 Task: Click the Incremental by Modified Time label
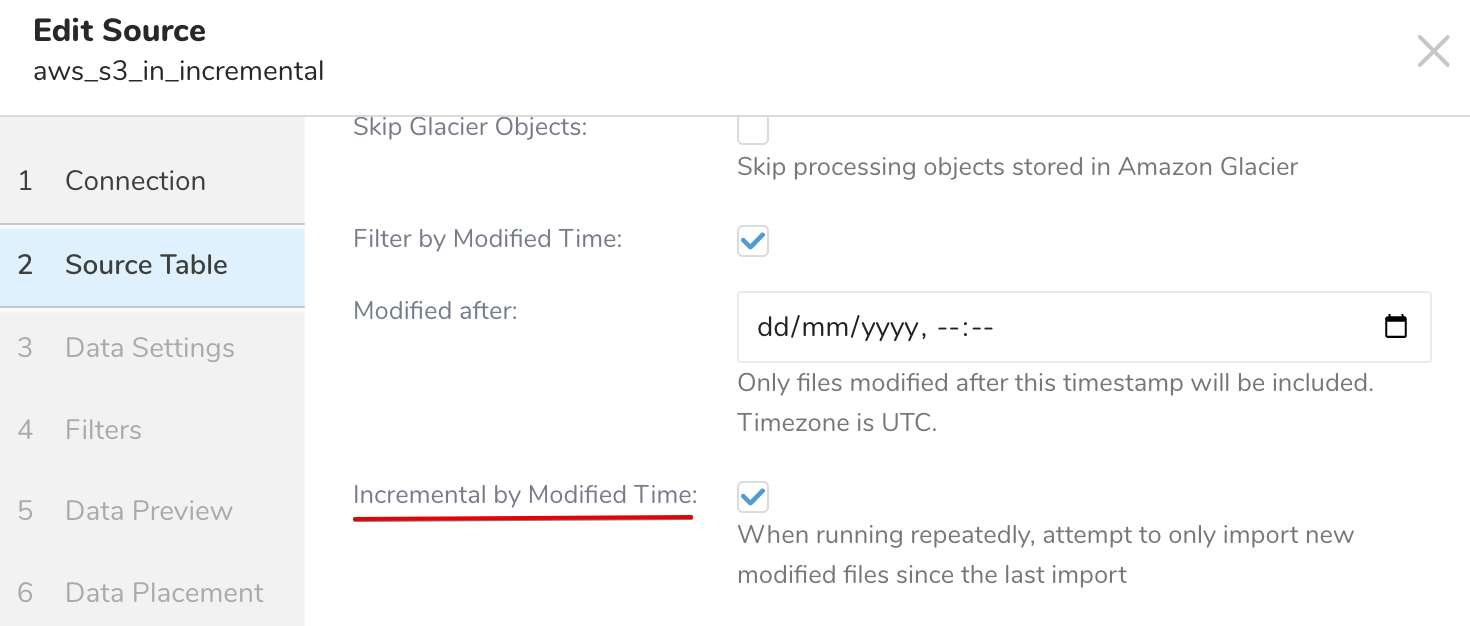[x=525, y=495]
